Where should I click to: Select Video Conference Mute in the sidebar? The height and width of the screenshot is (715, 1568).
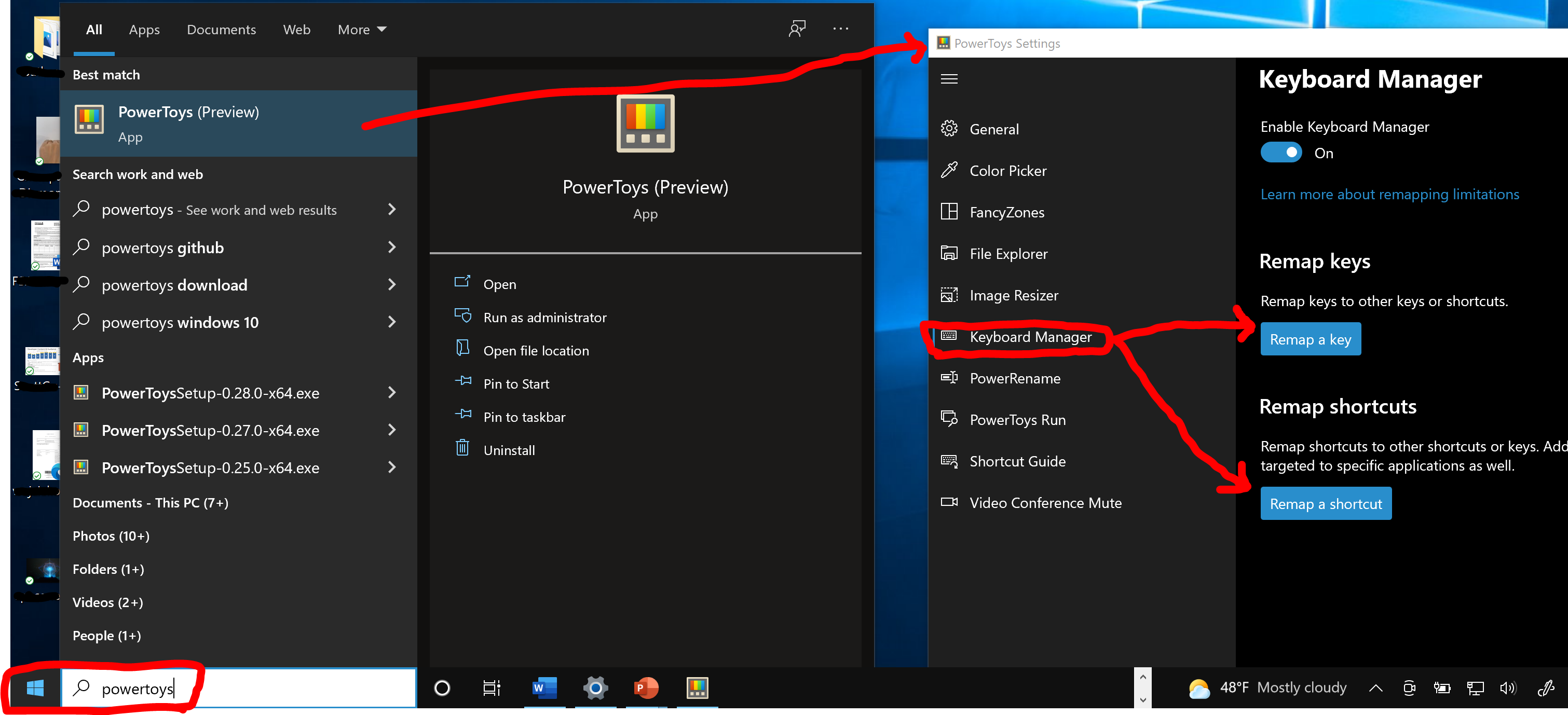click(x=1045, y=503)
